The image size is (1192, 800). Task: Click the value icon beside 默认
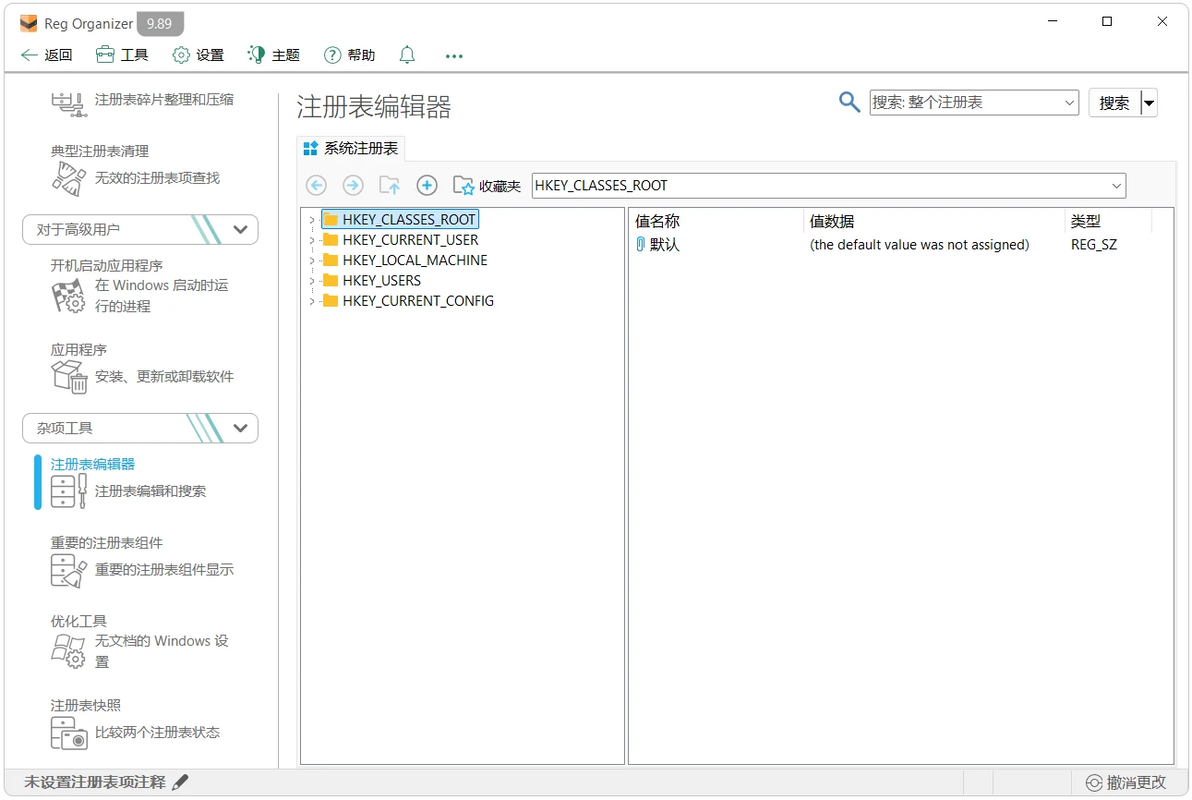coord(640,244)
